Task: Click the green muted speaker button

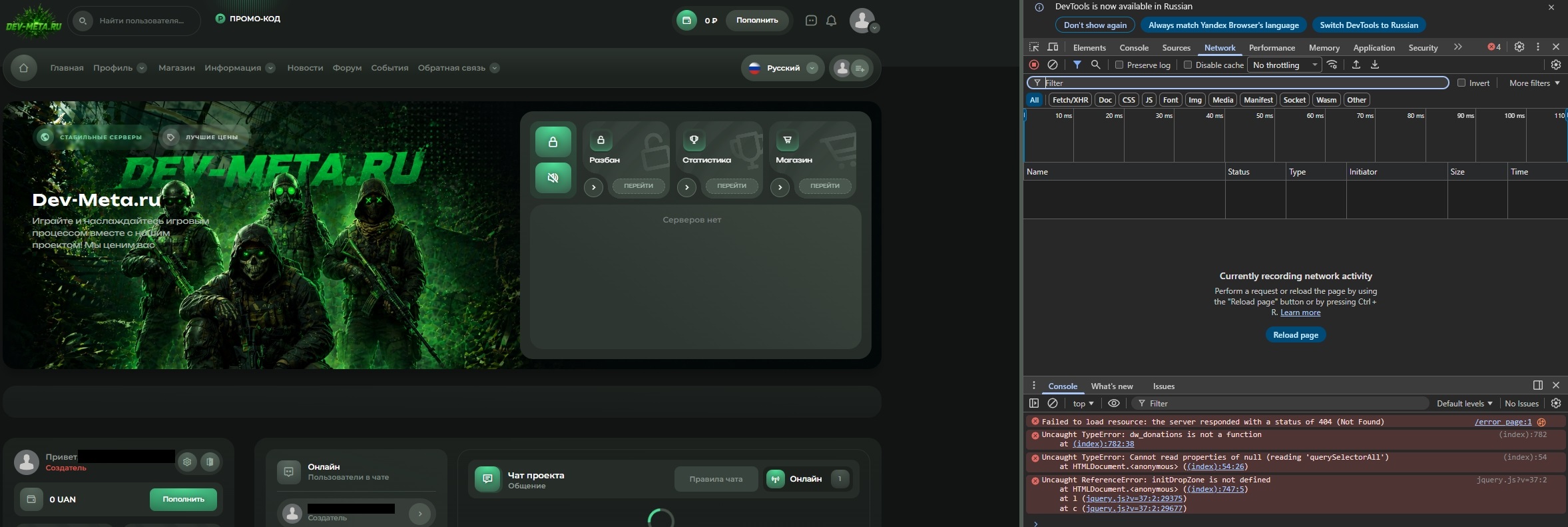Action: (553, 178)
